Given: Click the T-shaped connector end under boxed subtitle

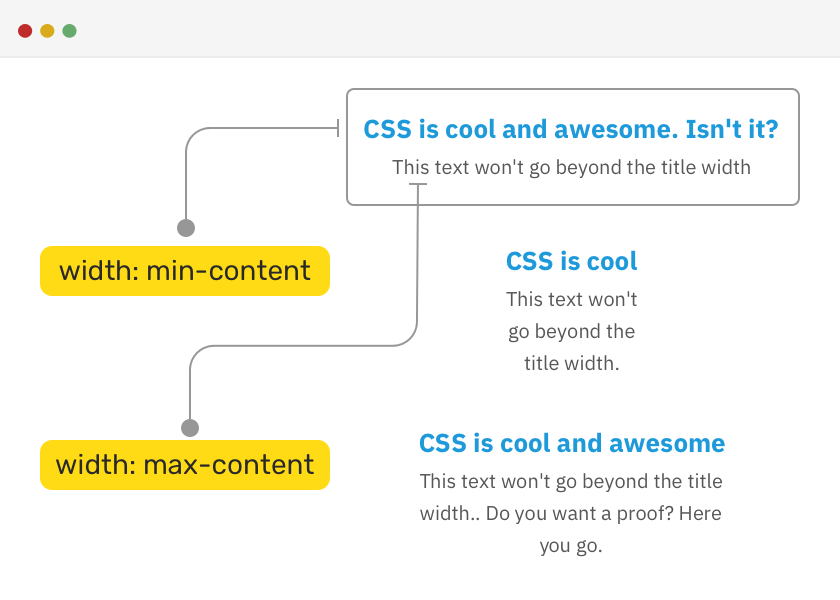Looking at the screenshot, I should pyautogui.click(x=418, y=185).
